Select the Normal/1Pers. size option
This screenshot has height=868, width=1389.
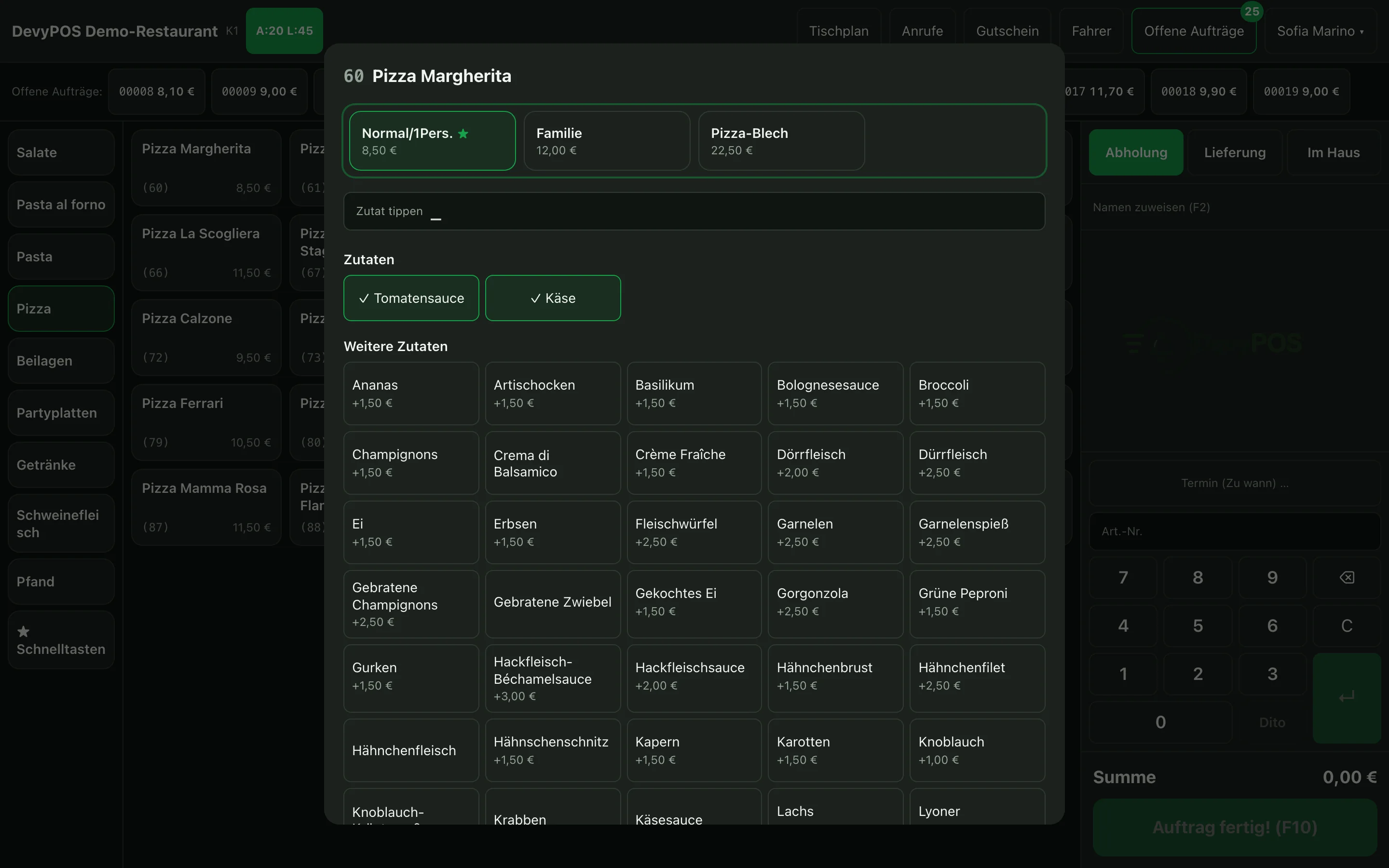point(432,141)
